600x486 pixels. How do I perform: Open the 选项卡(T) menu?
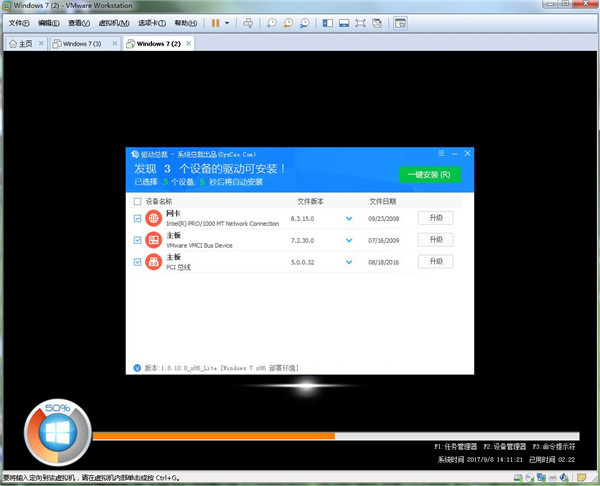click(x=152, y=23)
